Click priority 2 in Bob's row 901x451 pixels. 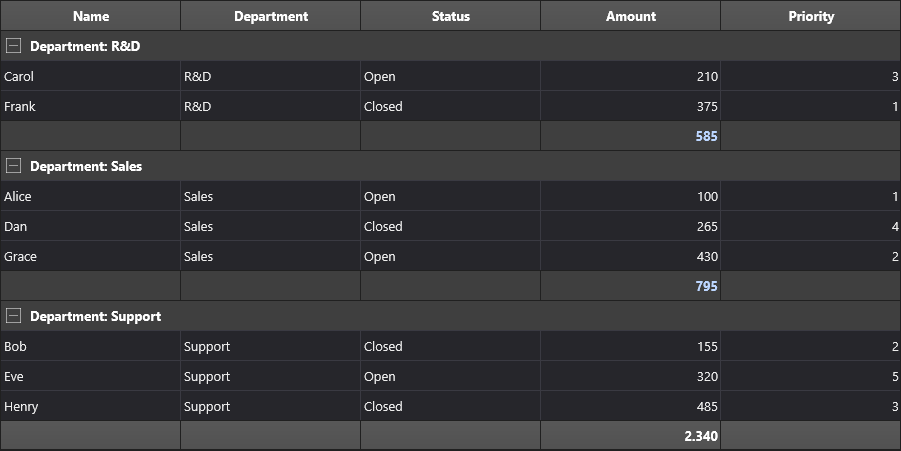811,346
